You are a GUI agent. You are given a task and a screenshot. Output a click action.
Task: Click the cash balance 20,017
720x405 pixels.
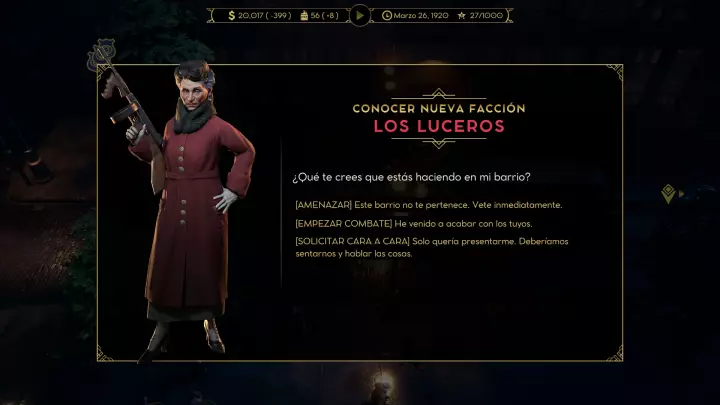(250, 16)
